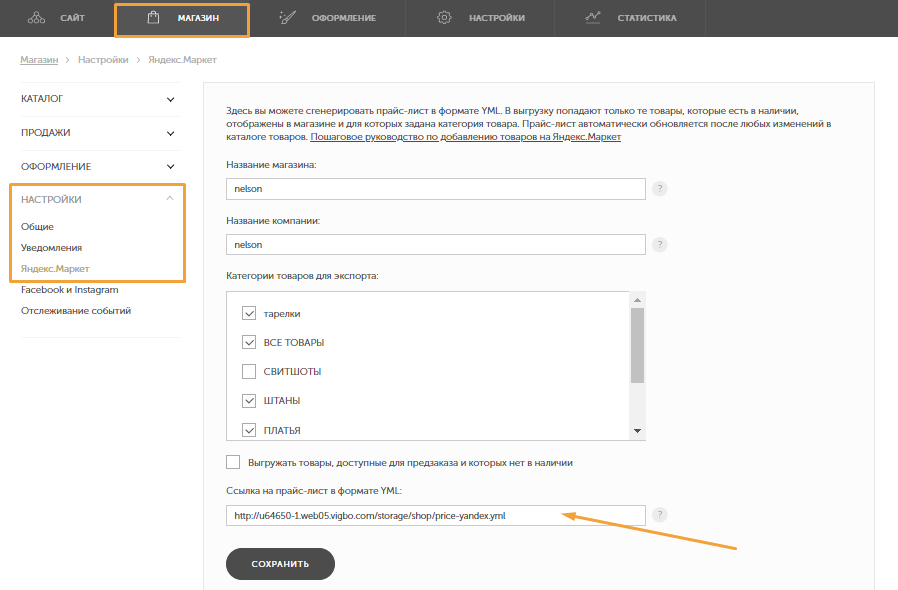
Task: Click help icon beside Название компании field
Action: point(660,244)
